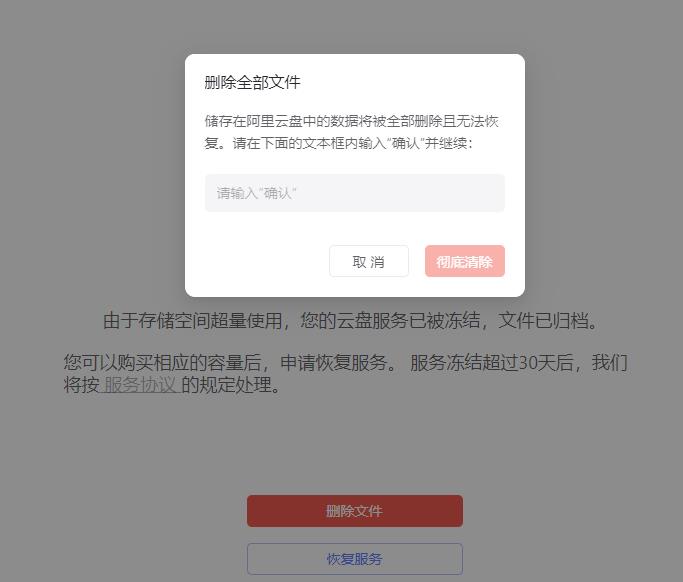The width and height of the screenshot is (683, 582).
Task: Click the dark red 删除文件 button behind the overlay
Action: pos(355,511)
